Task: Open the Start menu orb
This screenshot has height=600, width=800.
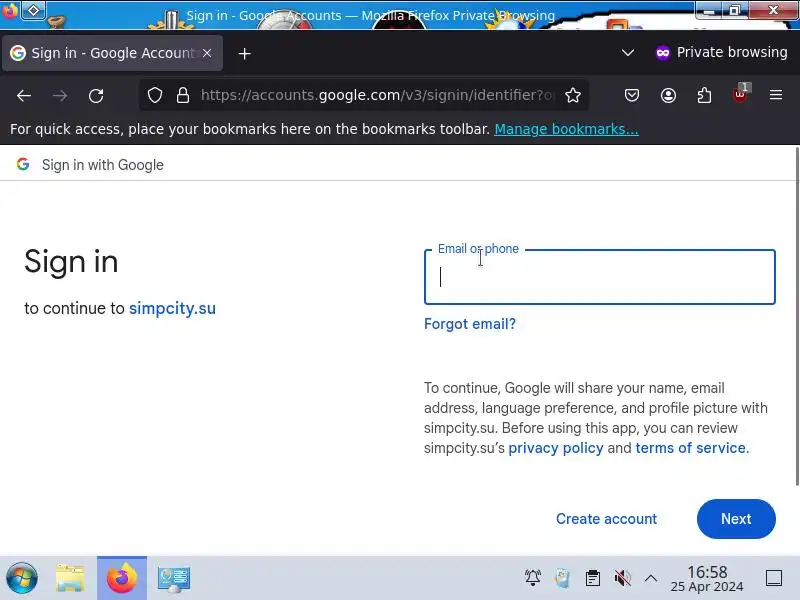Action: 21,579
